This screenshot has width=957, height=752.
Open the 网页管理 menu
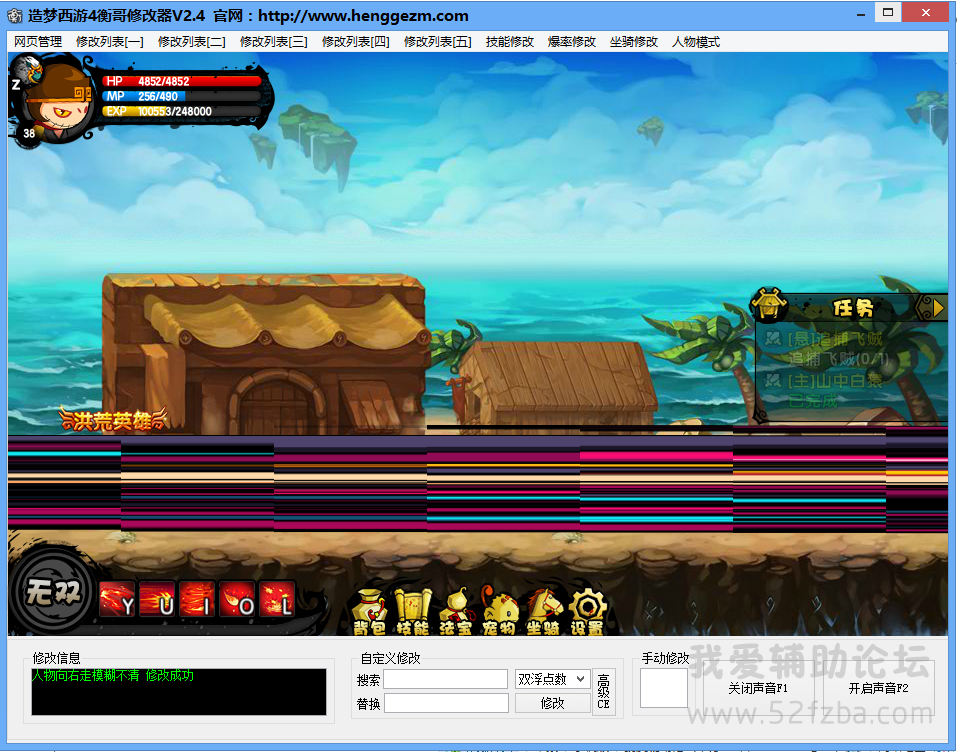click(x=38, y=42)
